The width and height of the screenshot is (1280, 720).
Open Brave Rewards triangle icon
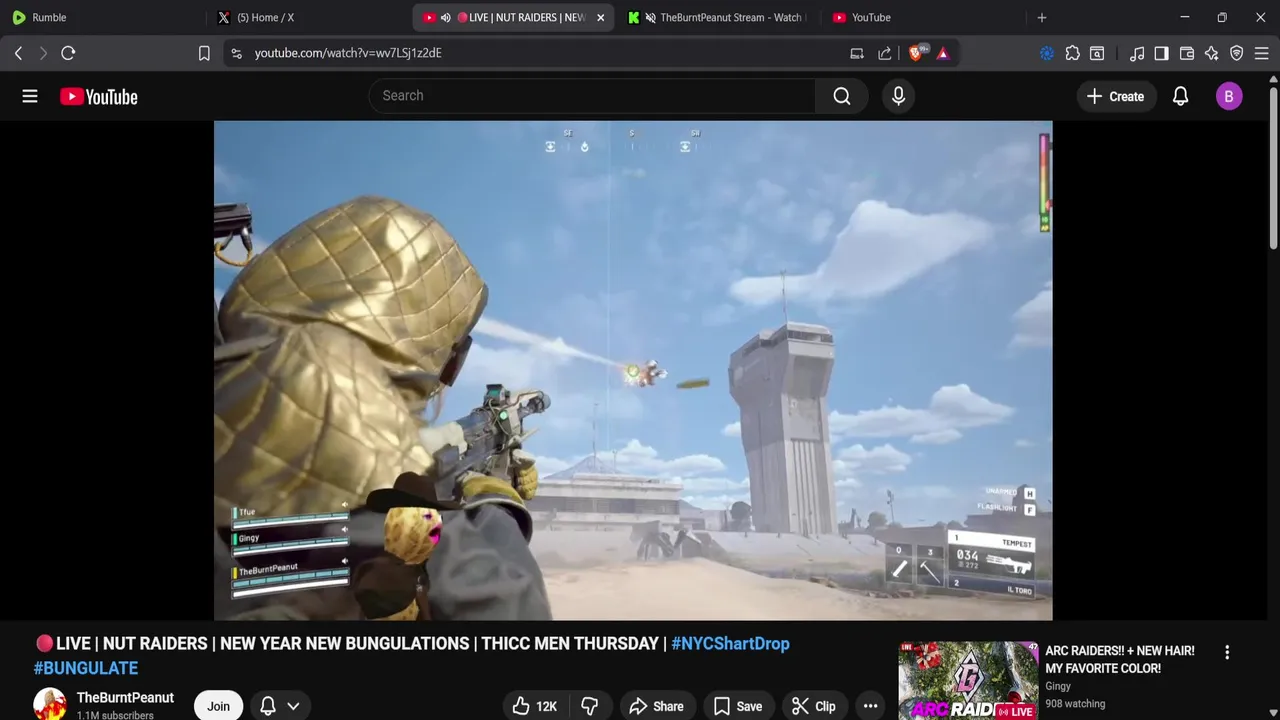(x=943, y=53)
